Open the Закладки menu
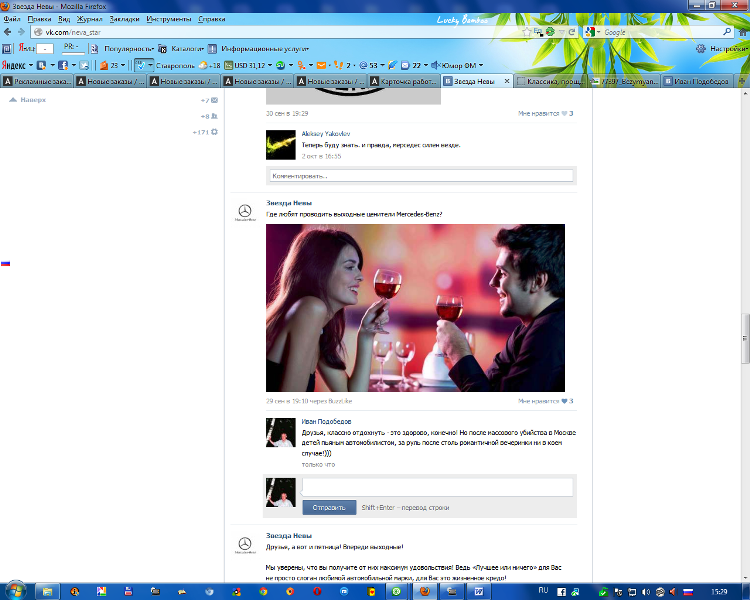 pos(124,19)
